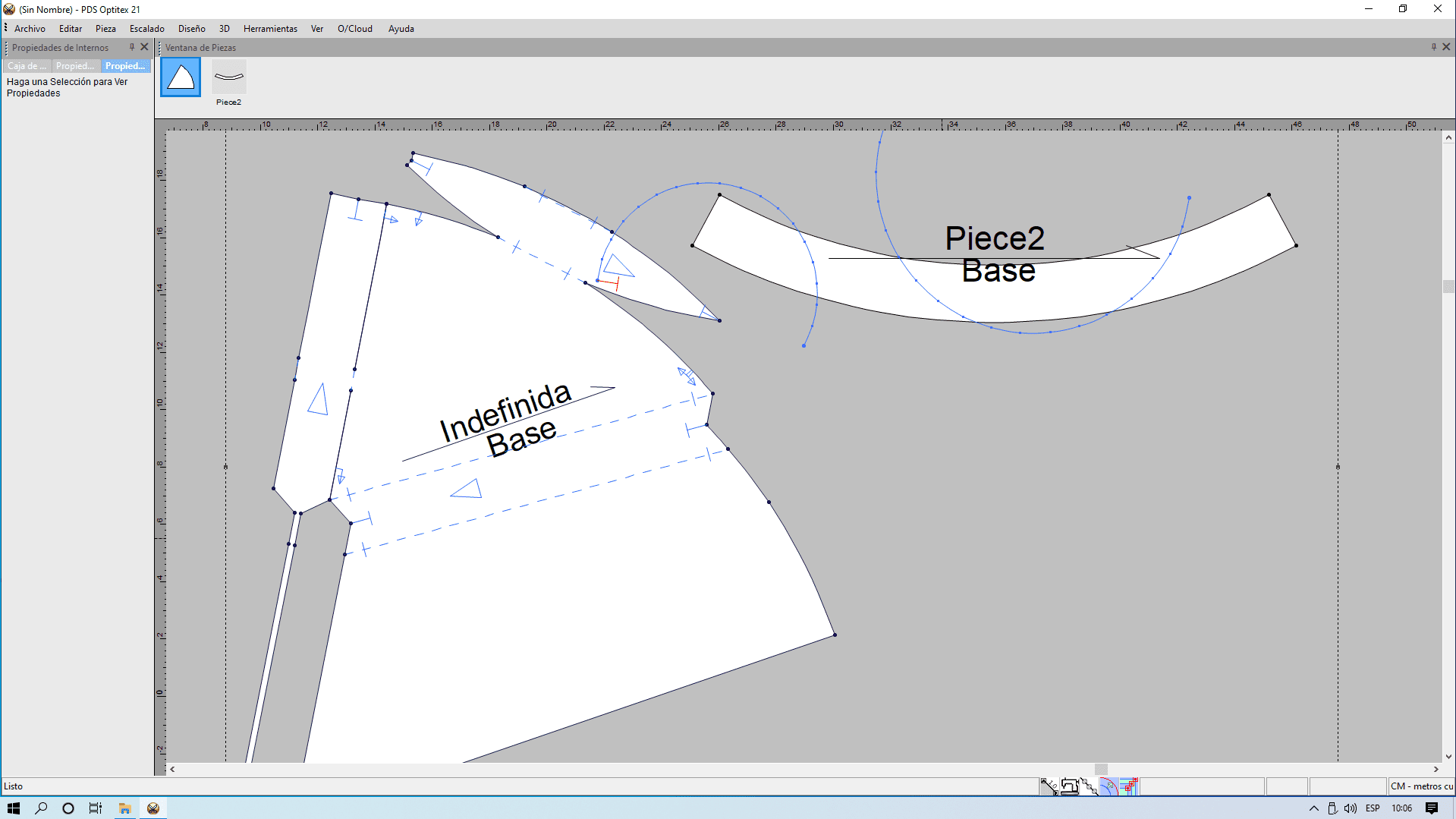Viewport: 1456px width, 819px height.
Task: Click the scale ruler icon in status bar
Action: point(1049,786)
